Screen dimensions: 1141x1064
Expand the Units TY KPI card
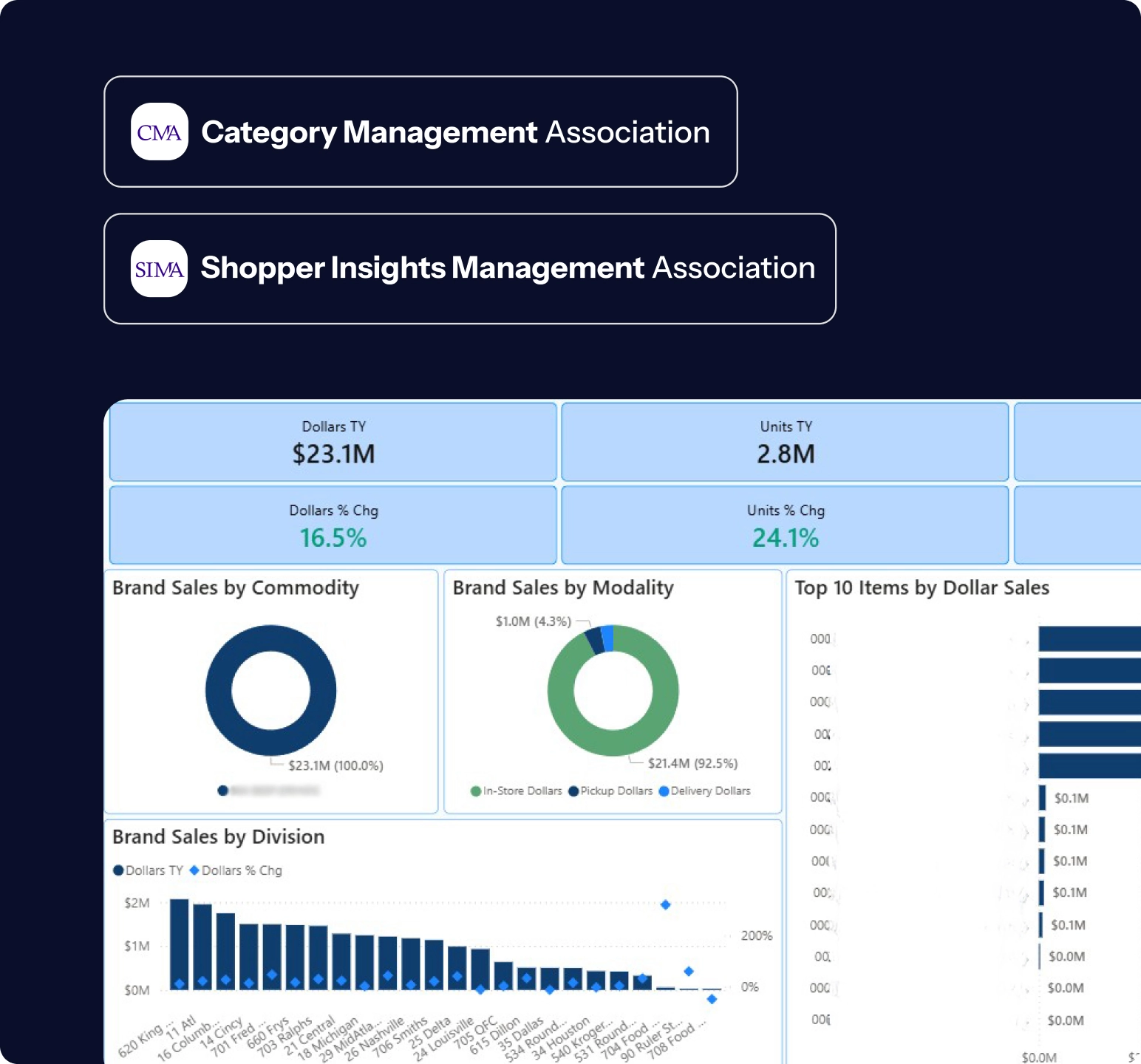[785, 442]
